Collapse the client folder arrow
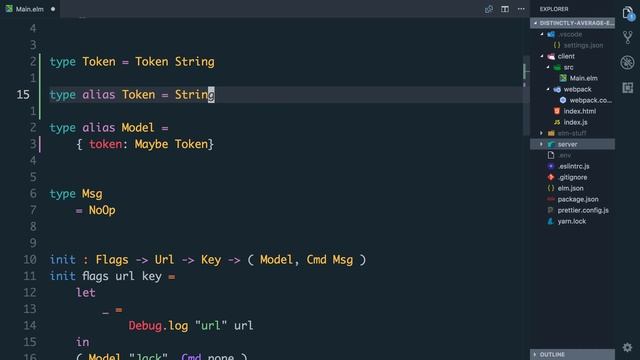 [542, 56]
